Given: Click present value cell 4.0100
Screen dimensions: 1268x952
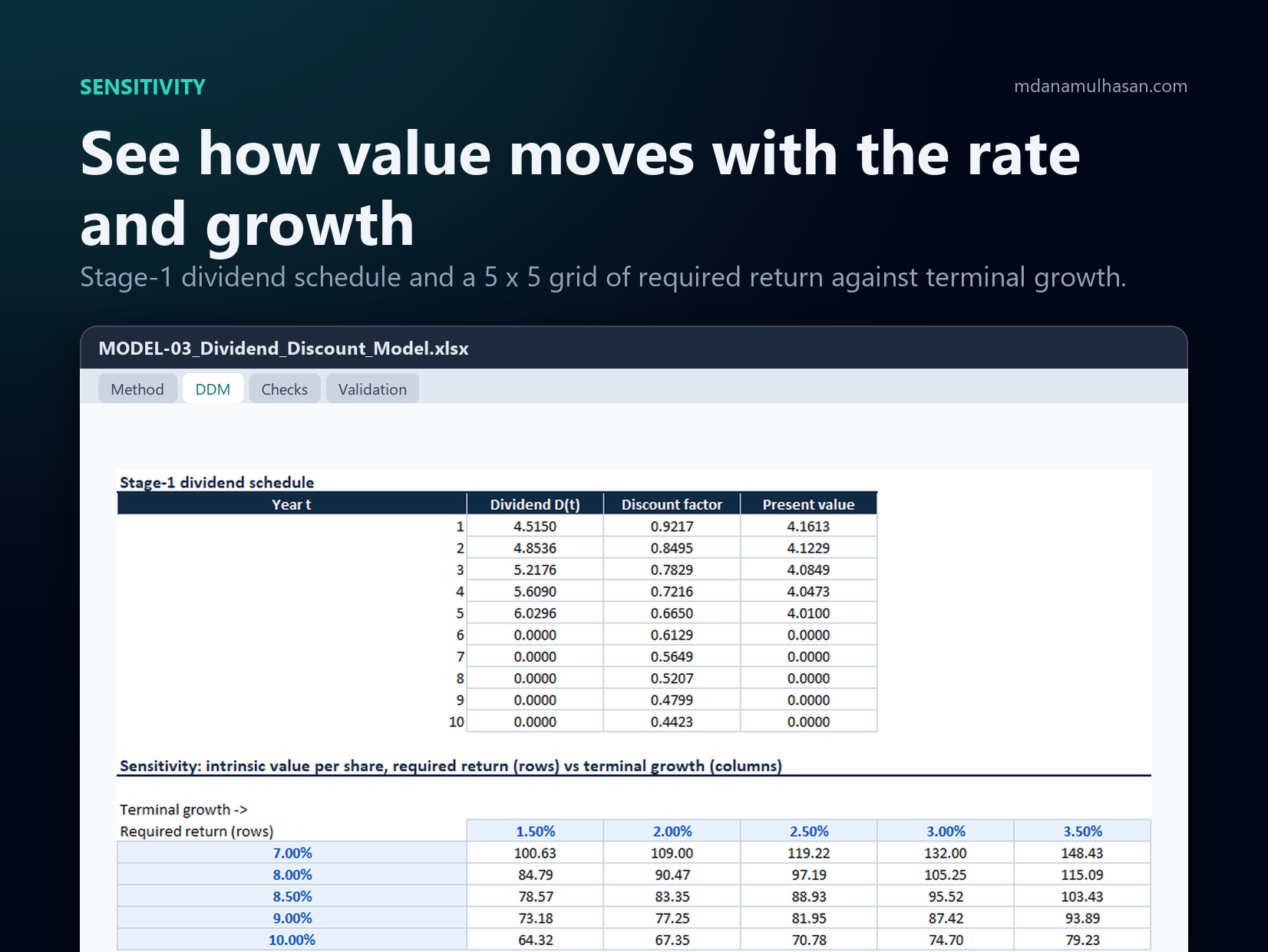Looking at the screenshot, I should pos(808,613).
